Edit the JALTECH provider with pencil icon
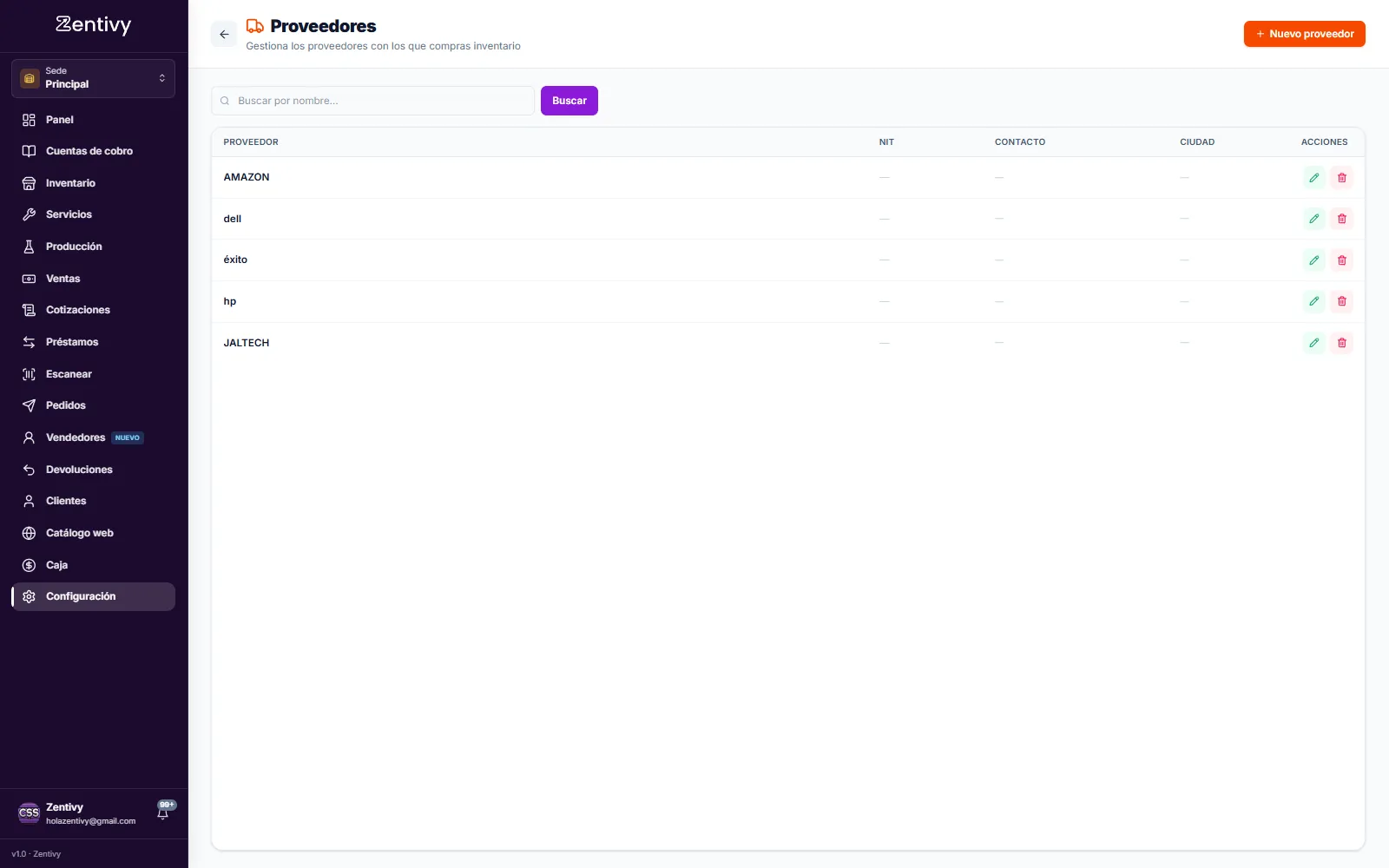1389x868 pixels. pyautogui.click(x=1313, y=343)
